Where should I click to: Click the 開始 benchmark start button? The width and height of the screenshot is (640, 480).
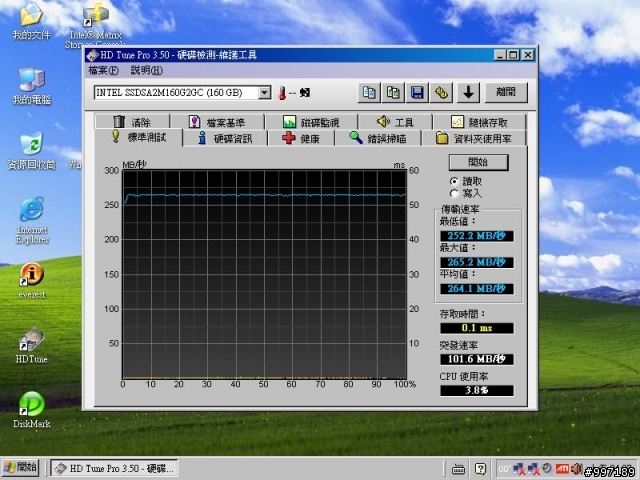478,162
